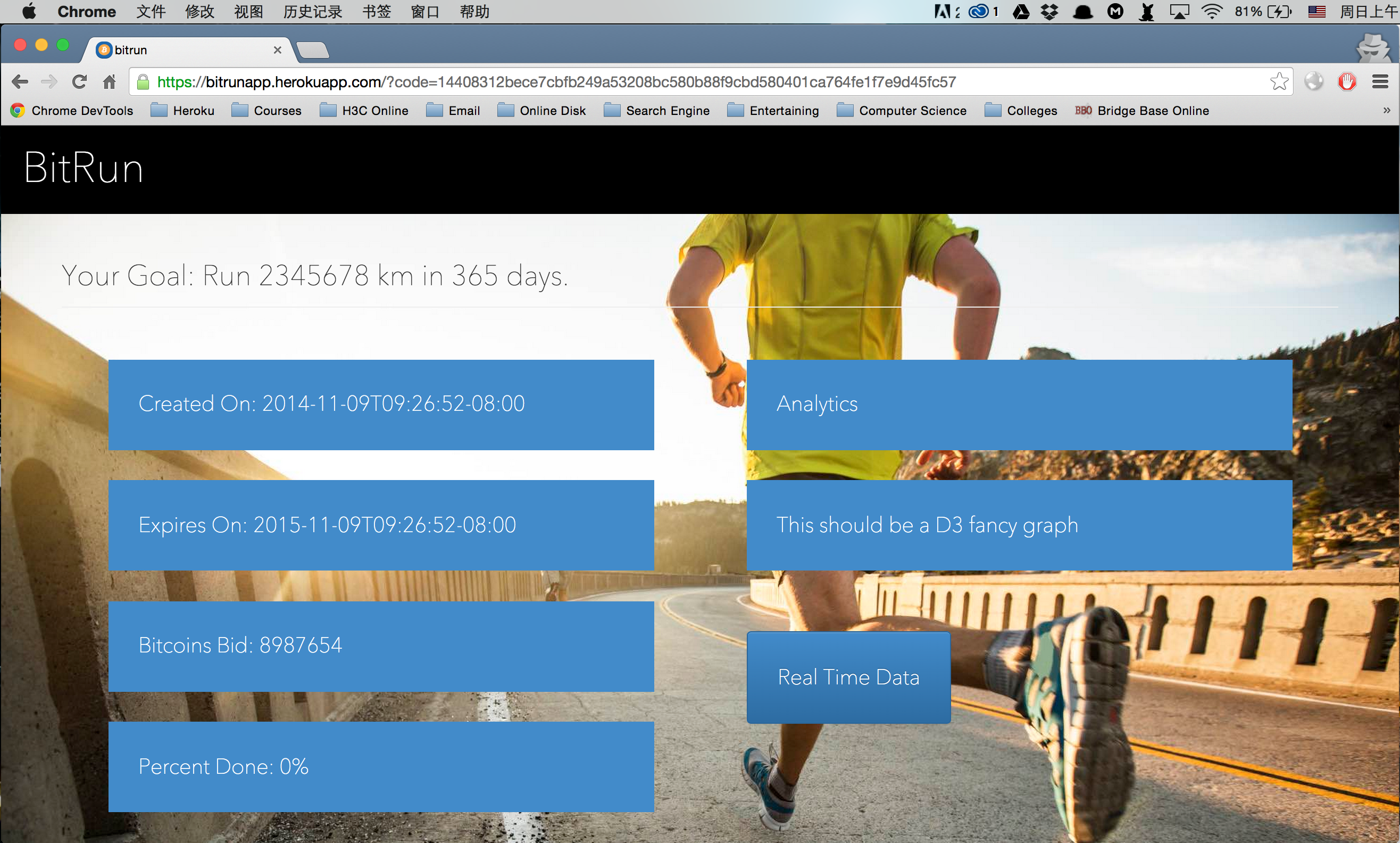Open the Wi-Fi status menu

(x=1212, y=11)
